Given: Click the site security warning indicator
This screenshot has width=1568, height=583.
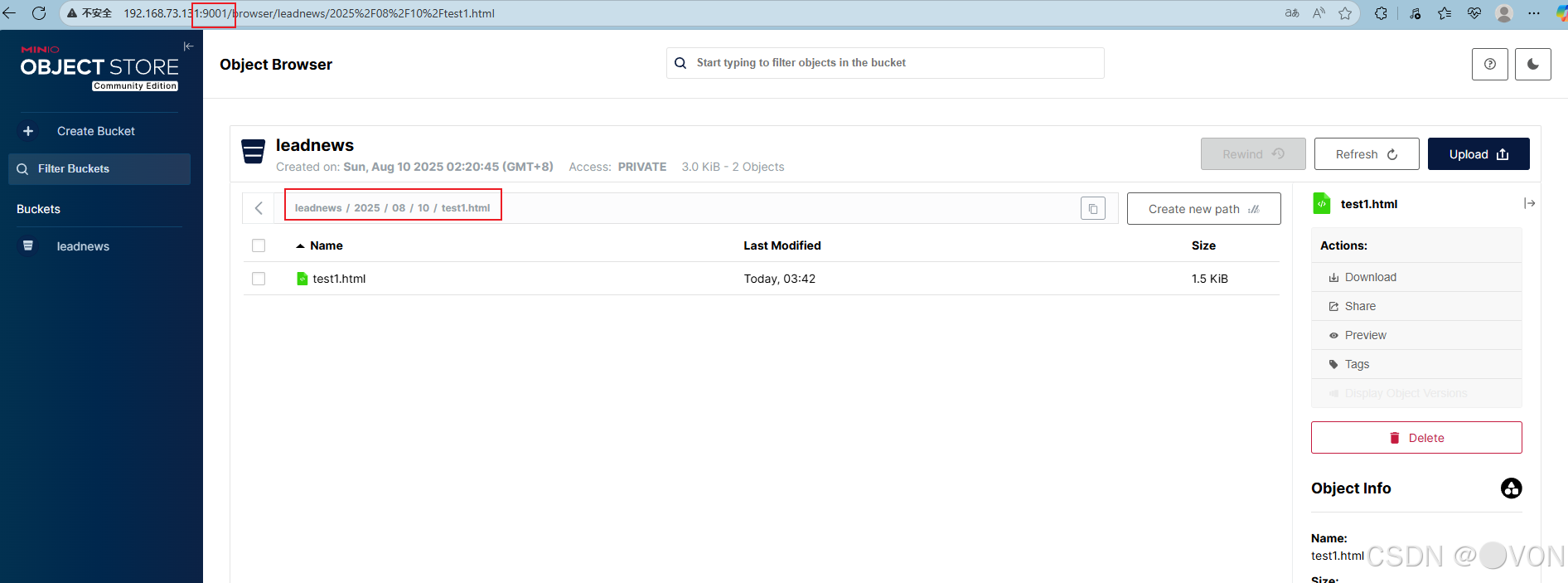Looking at the screenshot, I should (90, 13).
